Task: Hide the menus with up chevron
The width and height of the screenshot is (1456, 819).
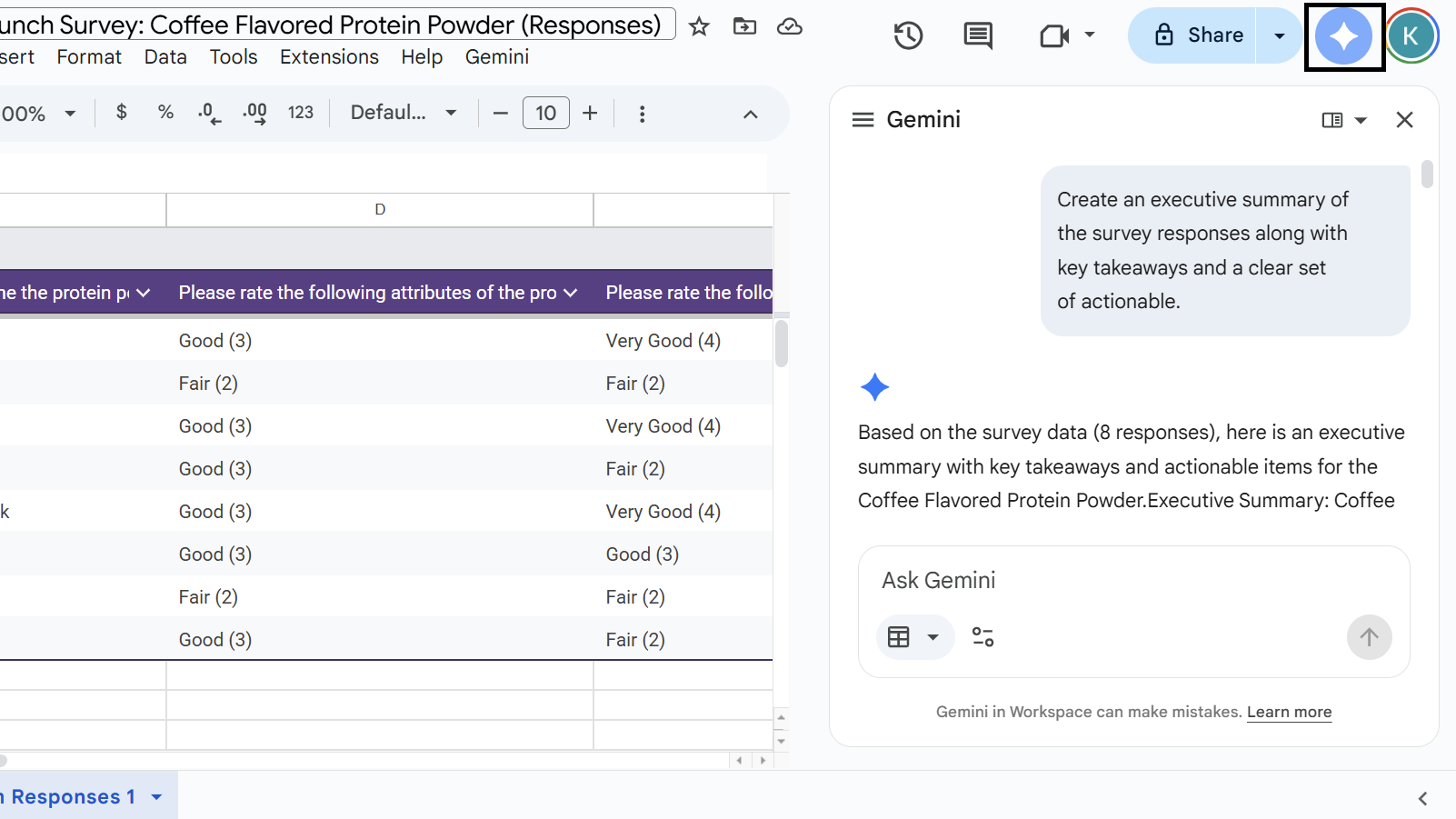Action: pyautogui.click(x=751, y=114)
